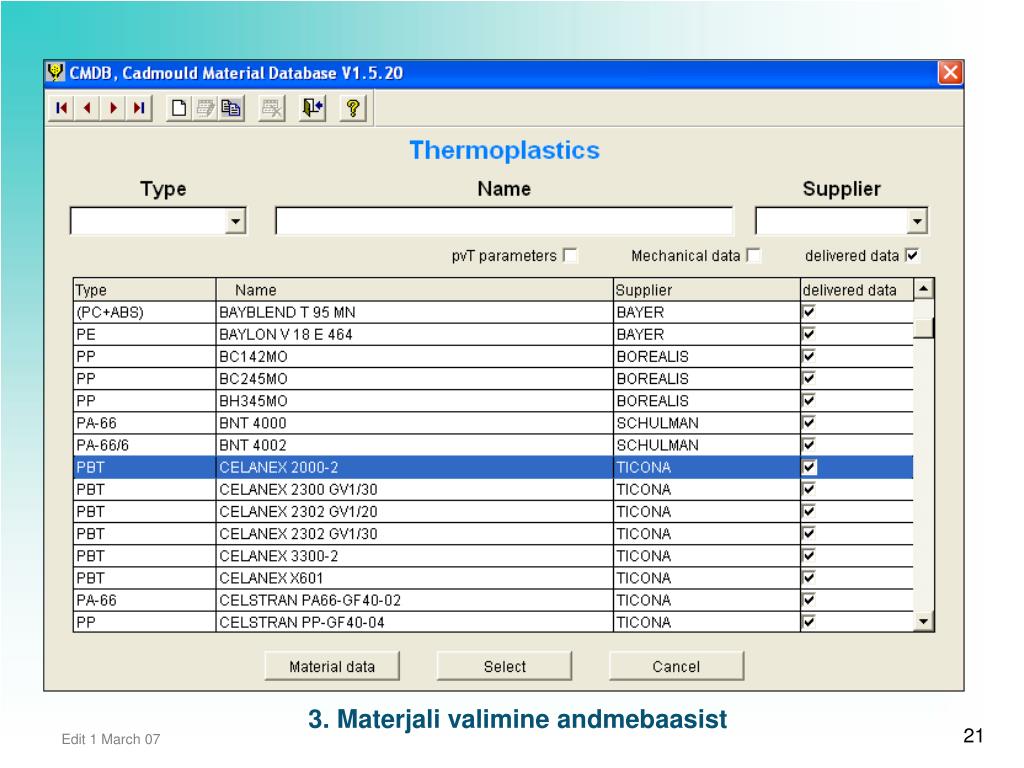Open the Supplier dropdown list
The image size is (1024, 768).
pos(917,221)
